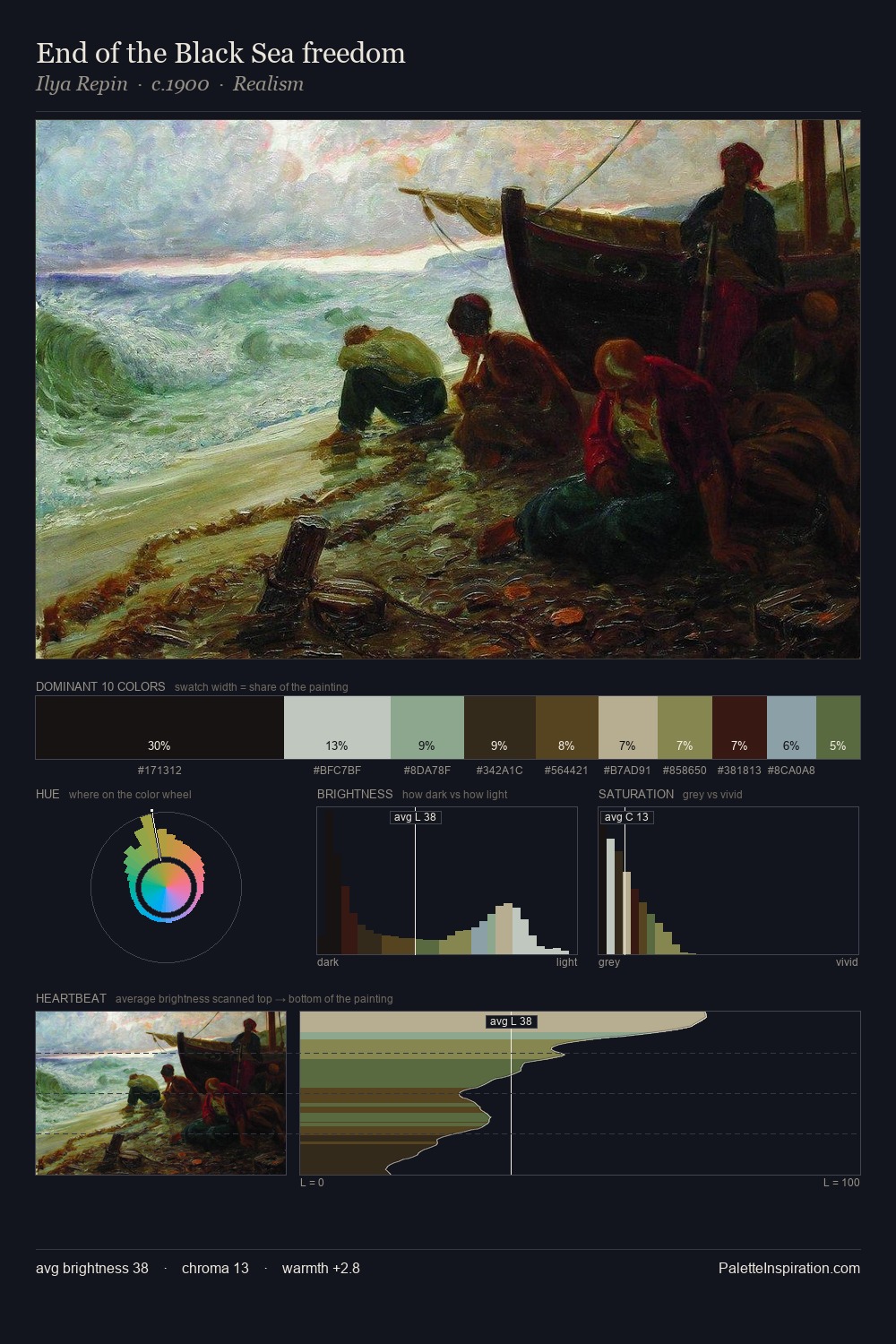Click the DOMINANT 10 COLORS heading
Viewport: 896px width, 1344px height.
coord(100,686)
